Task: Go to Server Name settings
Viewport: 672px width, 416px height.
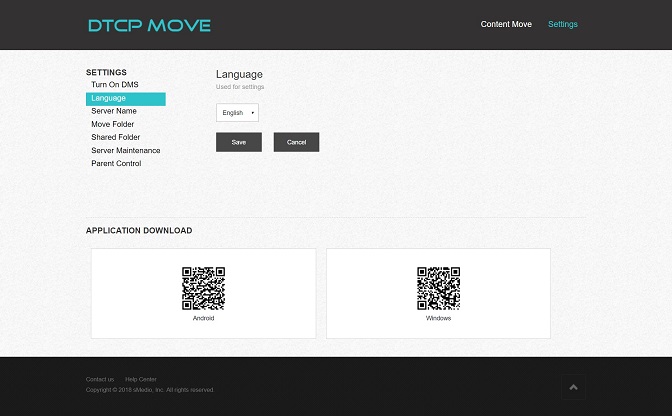Action: [x=113, y=111]
